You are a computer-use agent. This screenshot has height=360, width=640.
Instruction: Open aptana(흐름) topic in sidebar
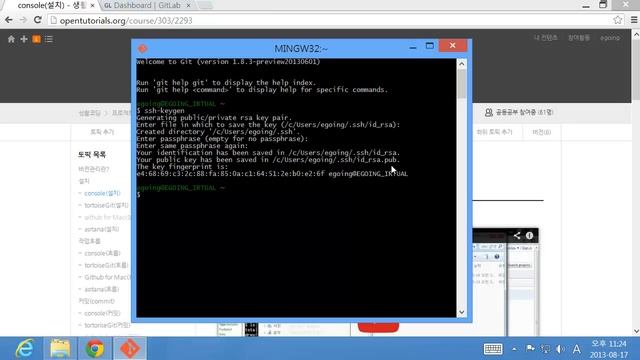pyautogui.click(x=102, y=289)
